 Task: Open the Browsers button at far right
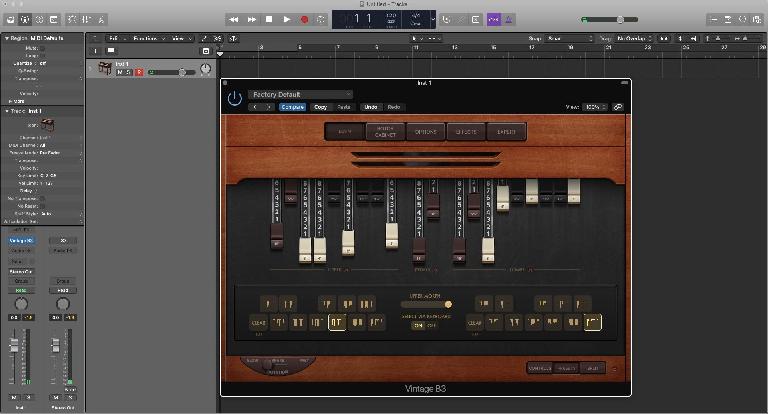click(x=757, y=20)
